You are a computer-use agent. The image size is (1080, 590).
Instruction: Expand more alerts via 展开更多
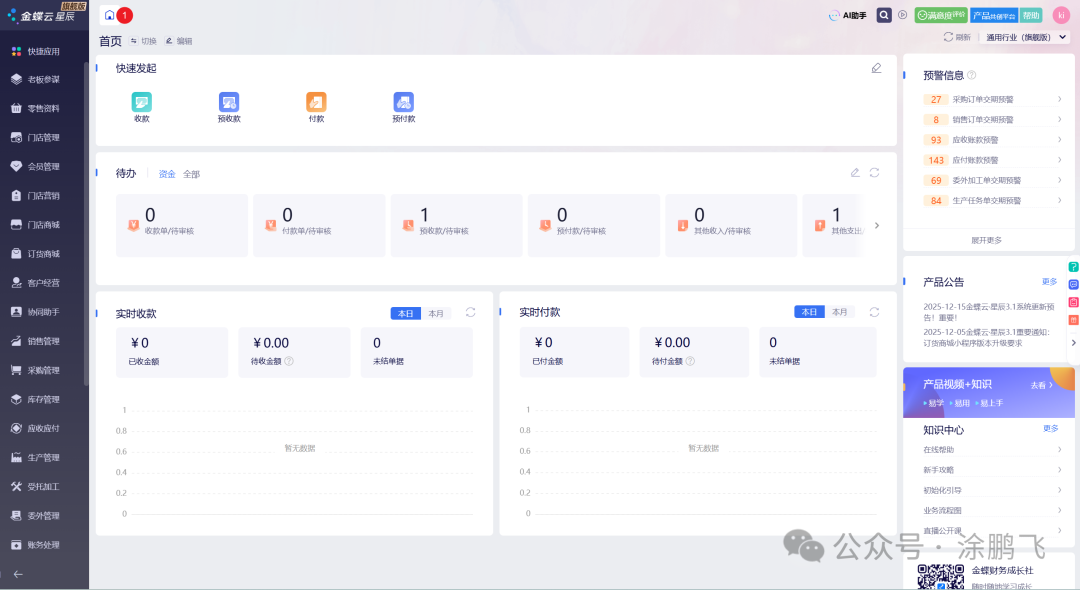point(985,240)
